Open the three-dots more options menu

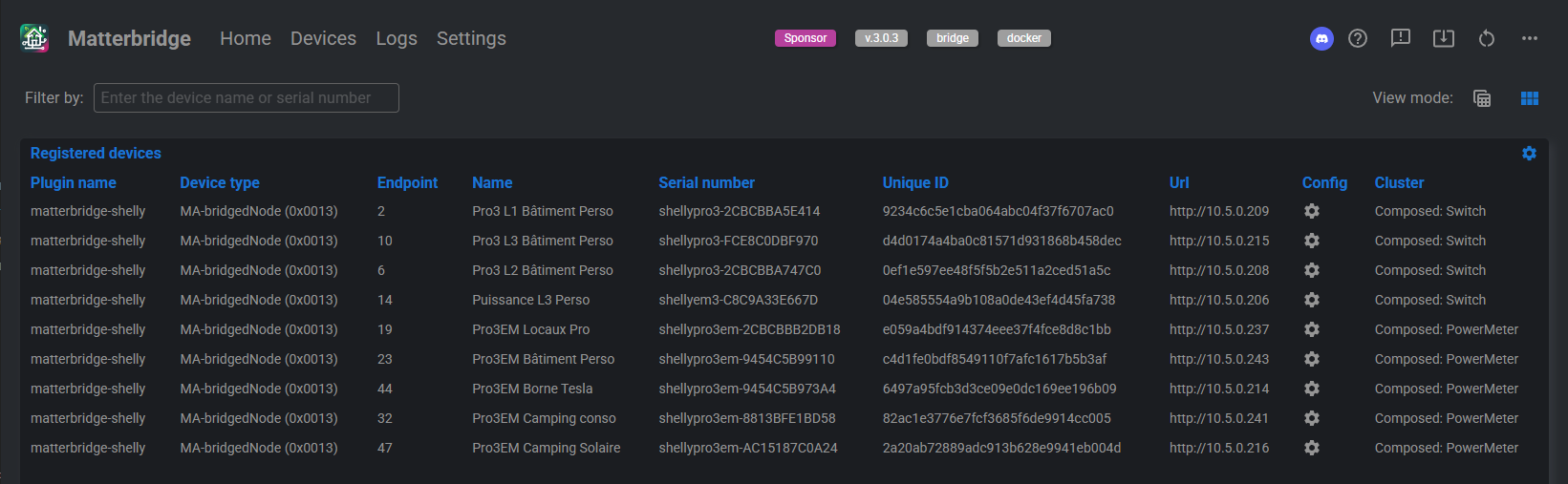point(1530,38)
